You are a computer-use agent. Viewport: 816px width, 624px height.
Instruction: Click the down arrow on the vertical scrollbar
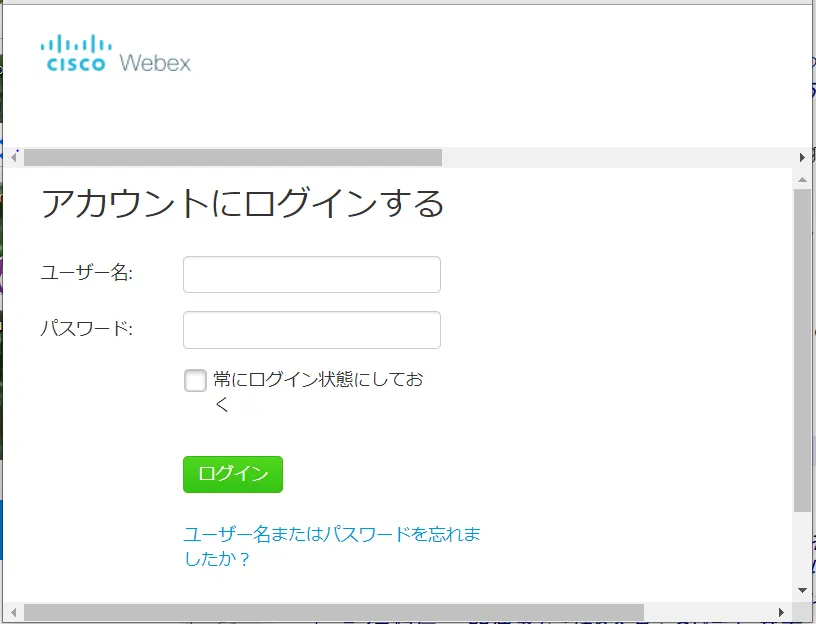coord(801,589)
